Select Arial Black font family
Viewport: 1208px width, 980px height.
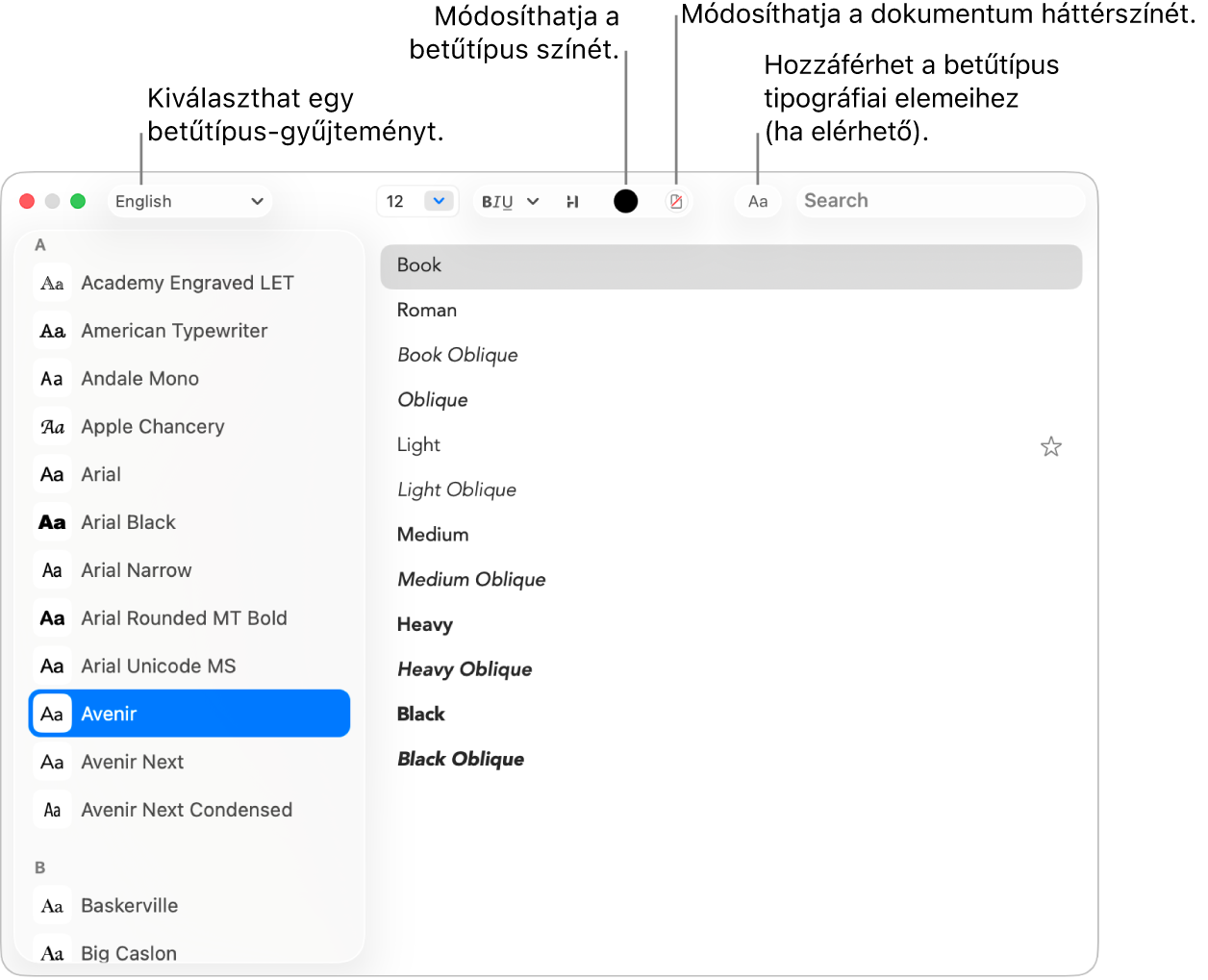coord(189,522)
